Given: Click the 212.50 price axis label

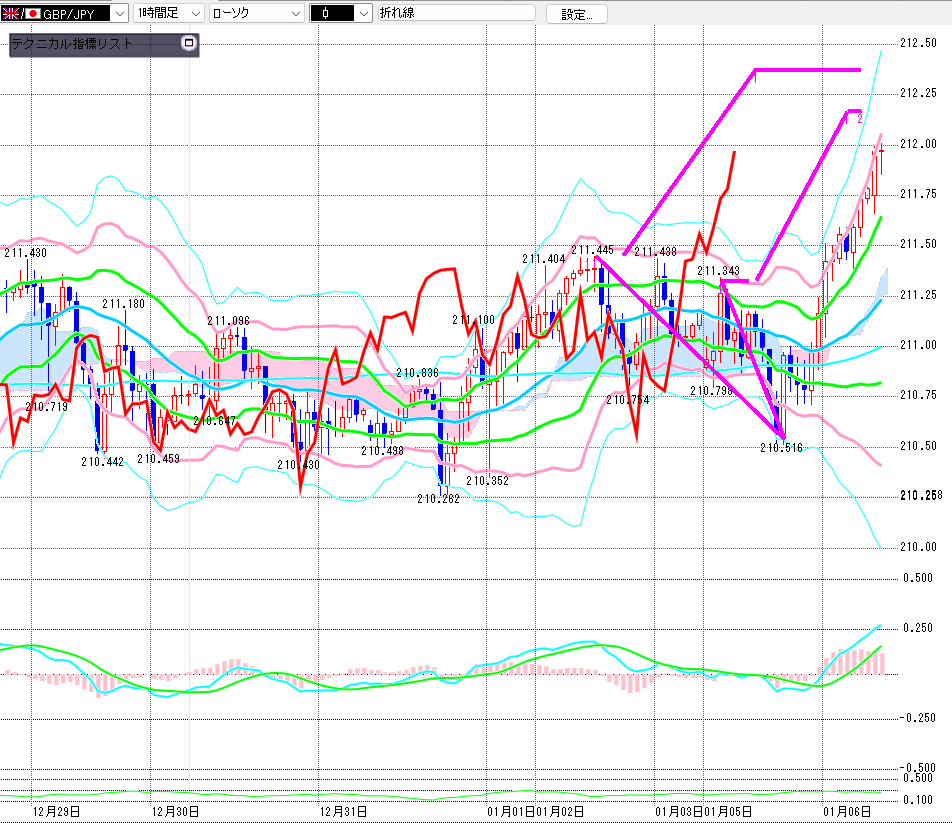Looking at the screenshot, I should (918, 43).
